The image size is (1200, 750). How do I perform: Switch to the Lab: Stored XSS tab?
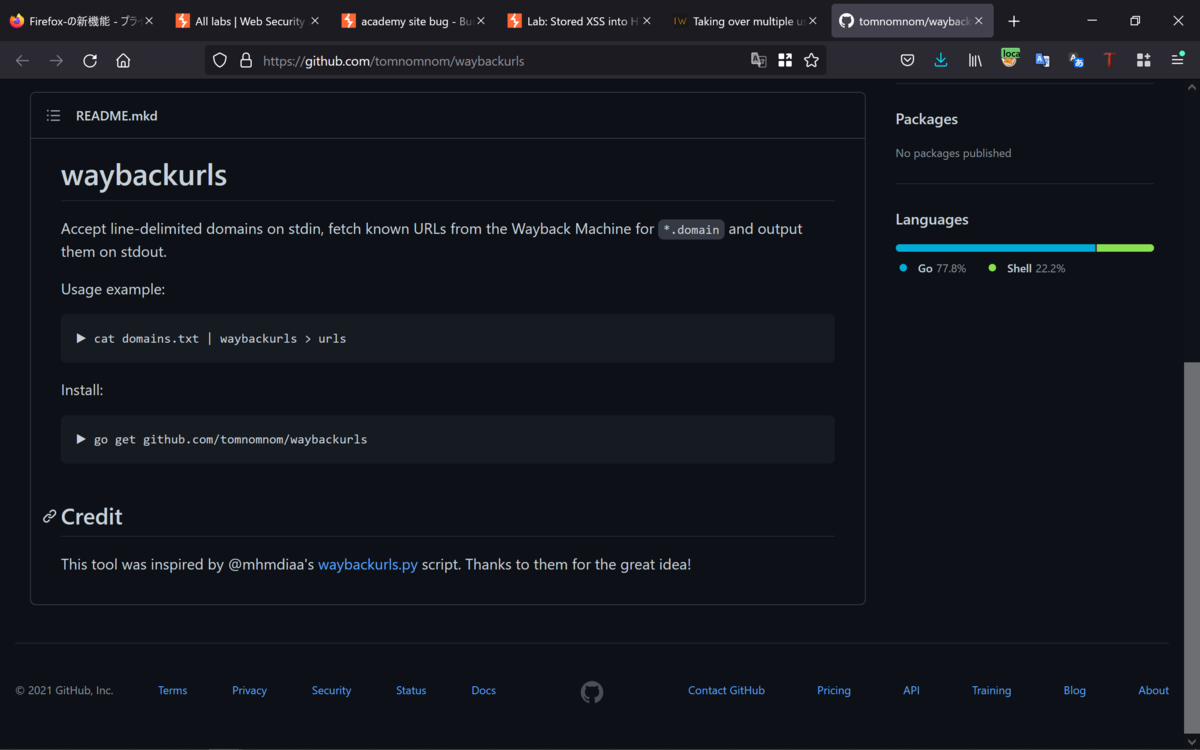(x=581, y=21)
